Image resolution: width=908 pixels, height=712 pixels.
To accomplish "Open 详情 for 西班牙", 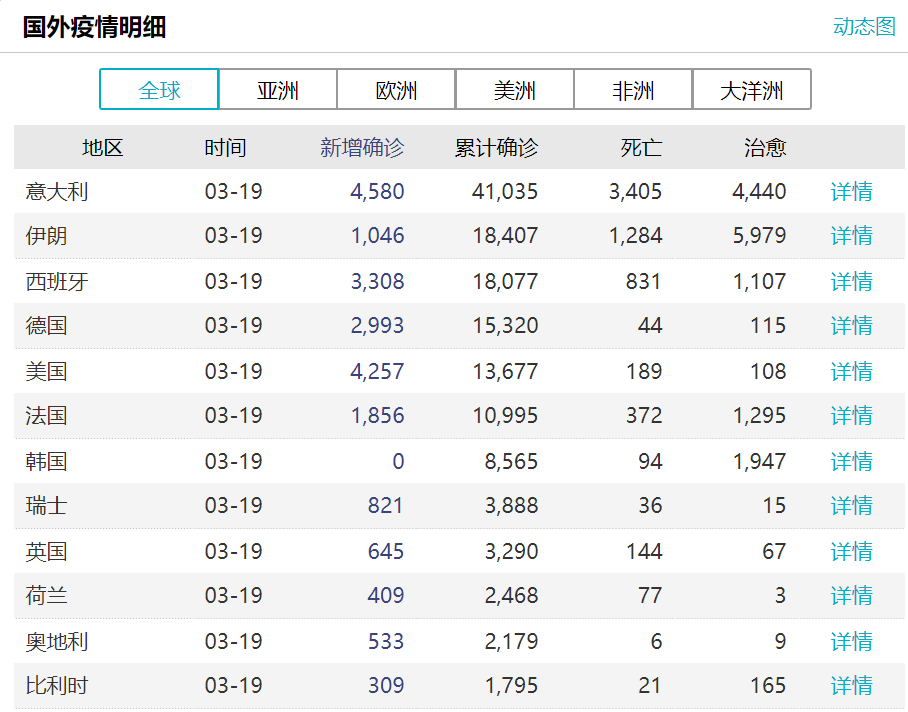I will tap(851, 281).
